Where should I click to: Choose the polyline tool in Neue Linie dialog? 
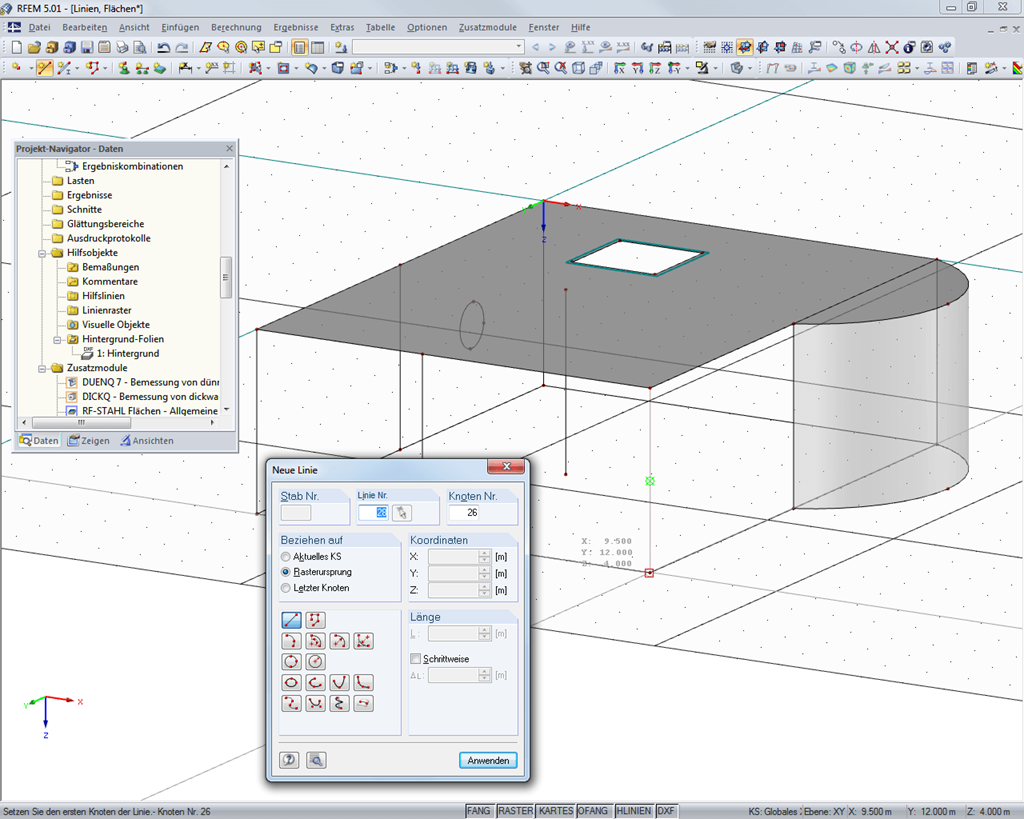316,620
